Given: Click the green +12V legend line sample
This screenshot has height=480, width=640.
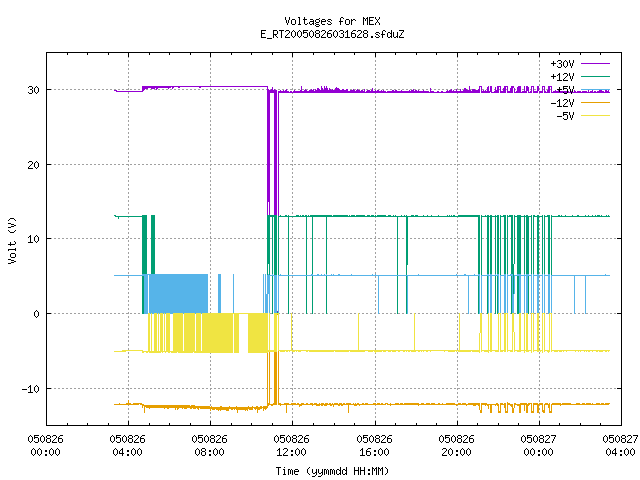Looking at the screenshot, I should click(595, 76).
